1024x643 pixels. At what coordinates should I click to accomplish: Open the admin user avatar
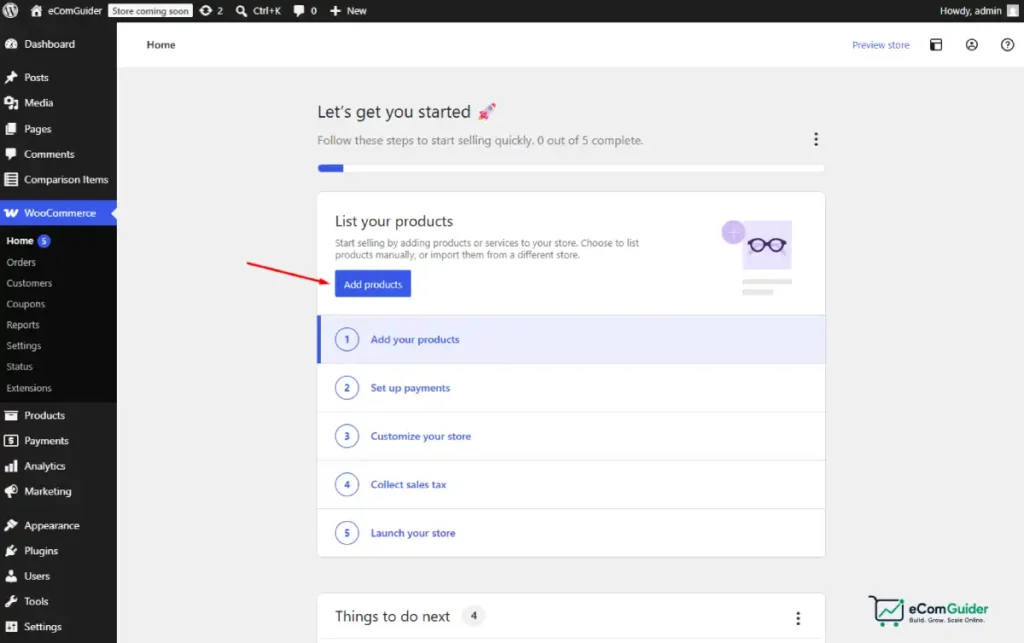[x=1012, y=10]
